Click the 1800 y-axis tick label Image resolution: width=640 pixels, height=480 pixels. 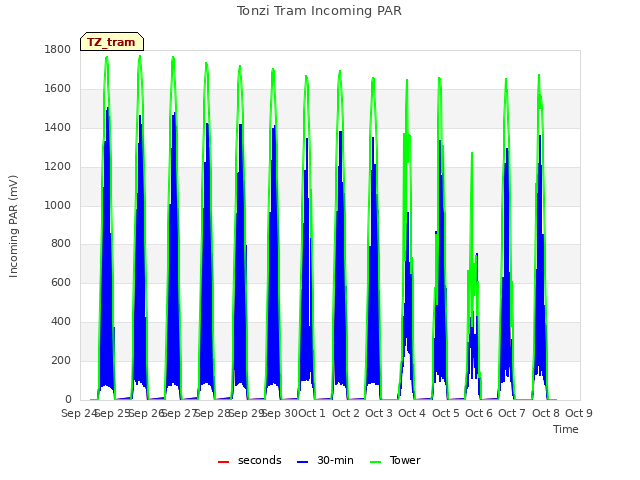tap(58, 50)
